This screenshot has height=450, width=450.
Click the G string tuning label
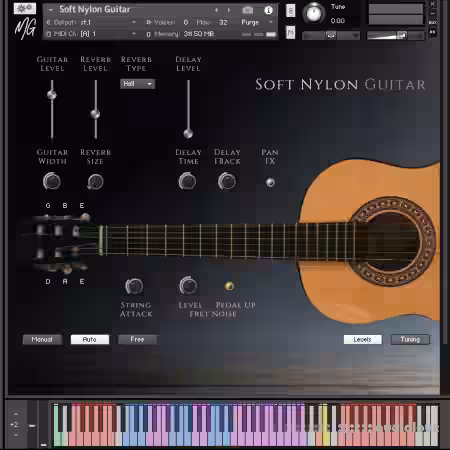(x=48, y=205)
